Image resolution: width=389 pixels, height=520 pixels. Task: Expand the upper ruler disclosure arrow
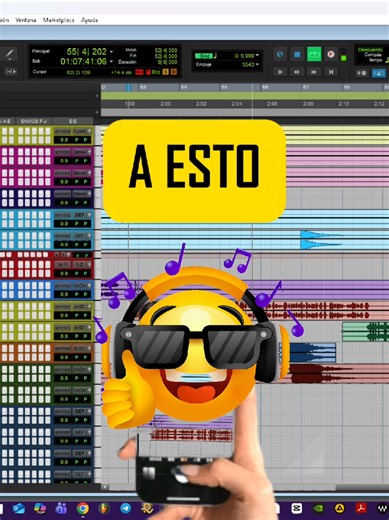[x=97, y=96]
